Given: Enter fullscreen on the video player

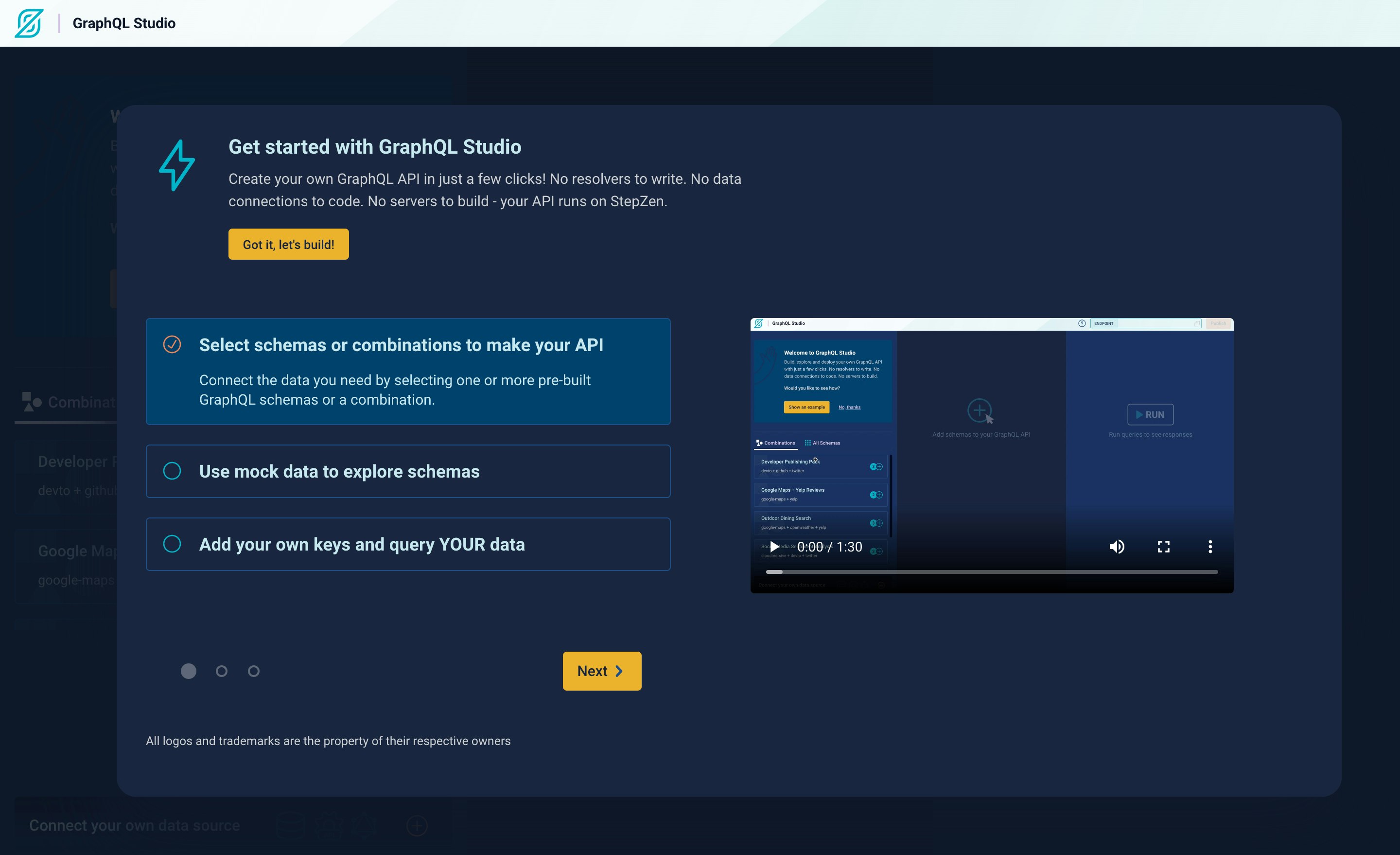Looking at the screenshot, I should point(1164,546).
